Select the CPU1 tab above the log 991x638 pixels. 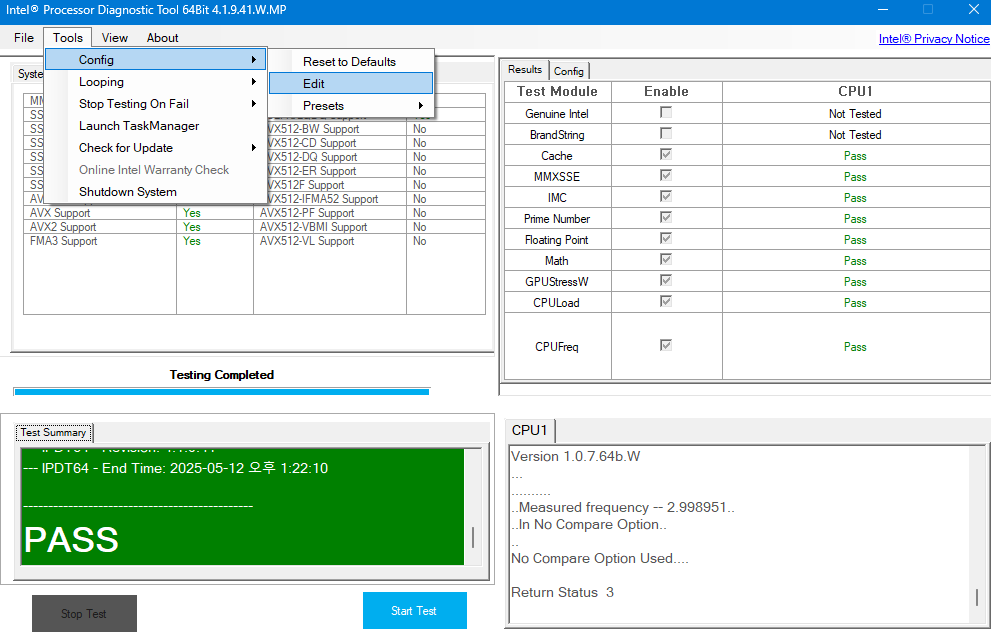[530, 430]
